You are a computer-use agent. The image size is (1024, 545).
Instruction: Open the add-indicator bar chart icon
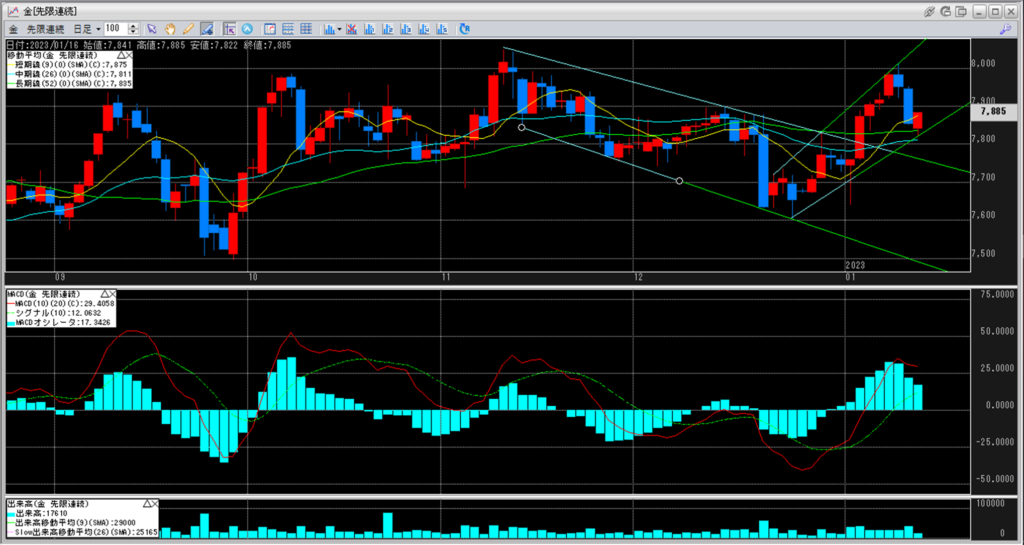coord(330,29)
